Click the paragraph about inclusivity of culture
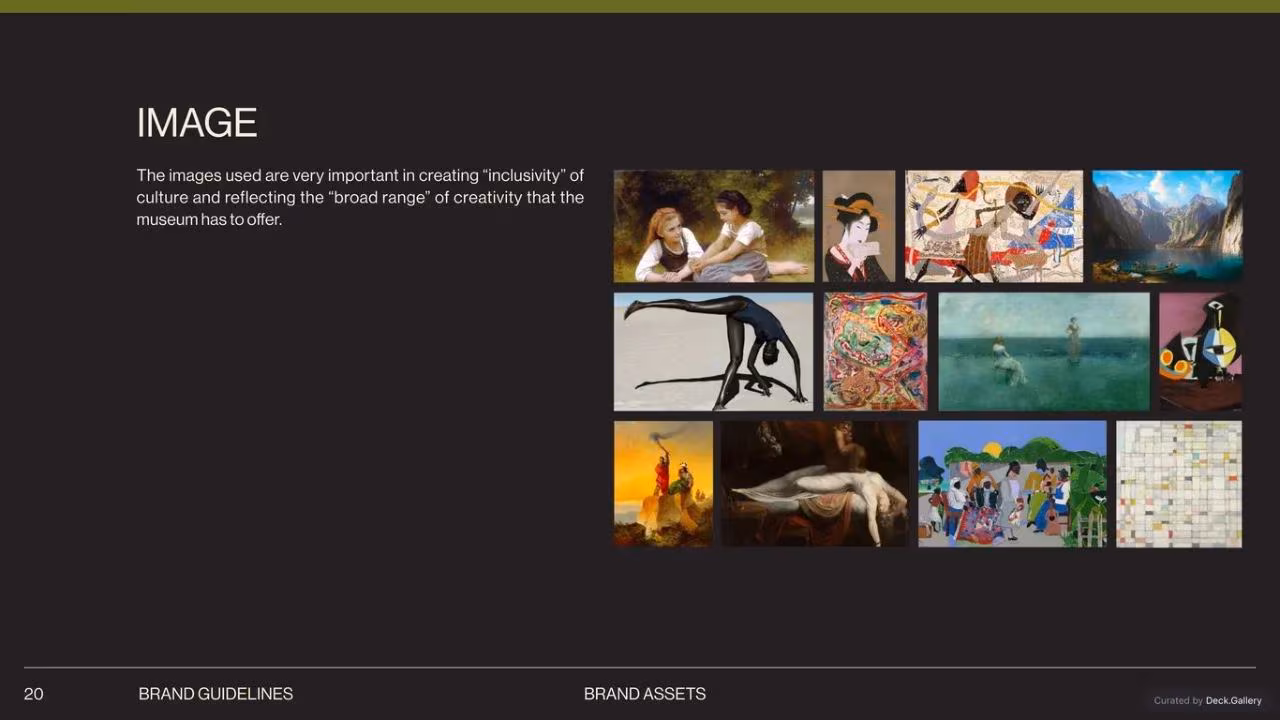This screenshot has width=1280, height=720. pyautogui.click(x=360, y=197)
